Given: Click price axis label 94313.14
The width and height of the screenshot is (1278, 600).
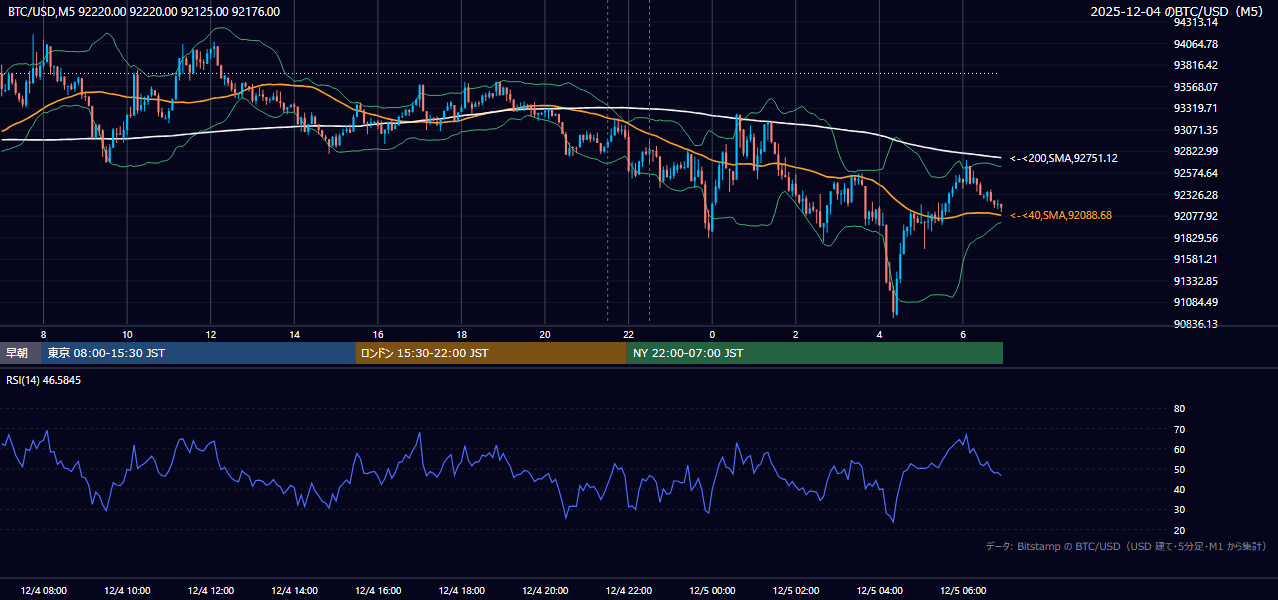Looking at the screenshot, I should point(1195,22).
